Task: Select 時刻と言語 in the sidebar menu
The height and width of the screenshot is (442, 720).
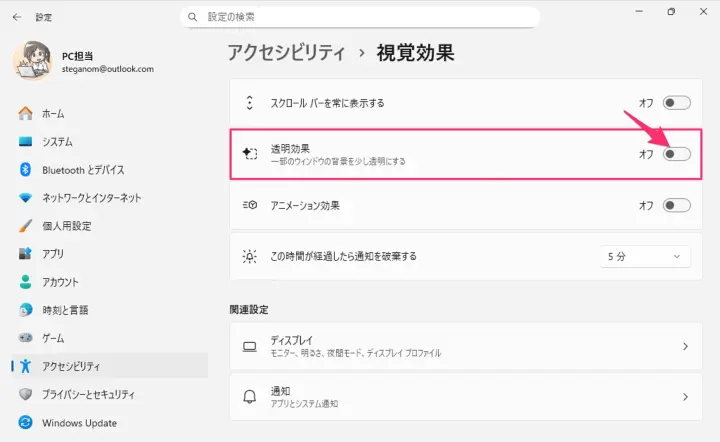Action: click(64, 310)
